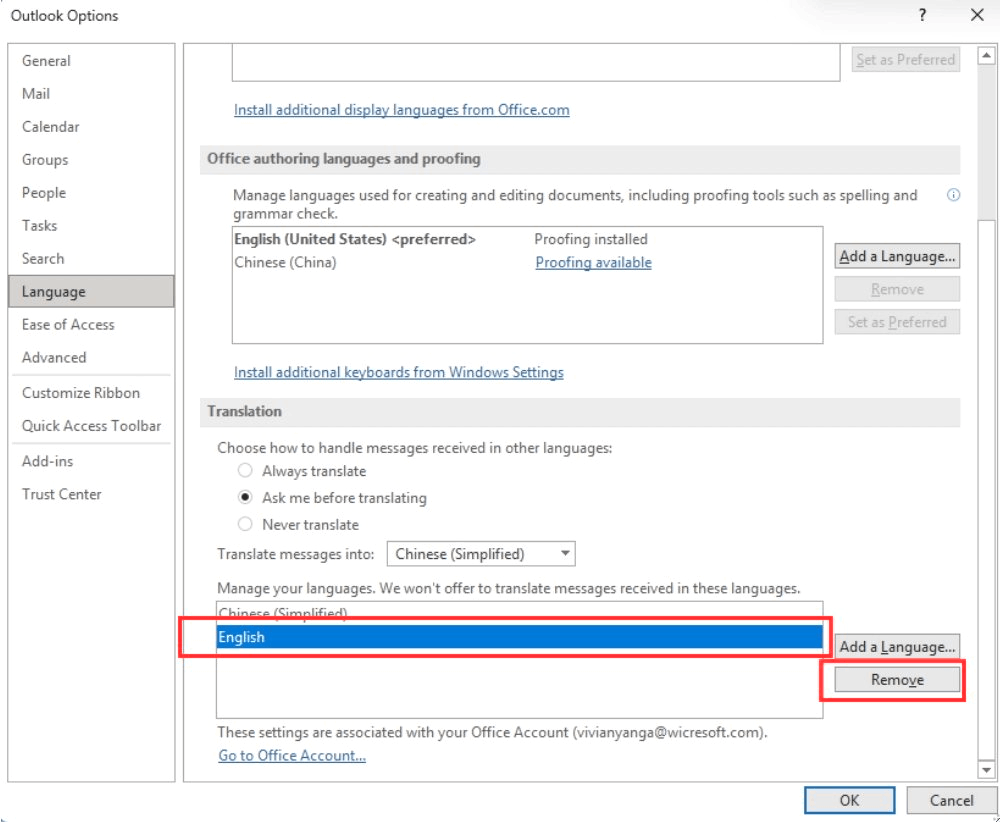The width and height of the screenshot is (1000, 822).
Task: Switch to the Mail options category
Action: tap(91, 94)
